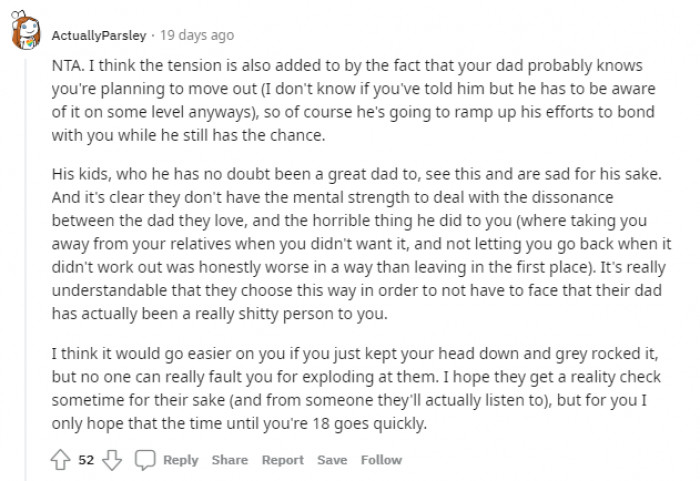Downvote the comment with the down arrow

click(x=111, y=459)
